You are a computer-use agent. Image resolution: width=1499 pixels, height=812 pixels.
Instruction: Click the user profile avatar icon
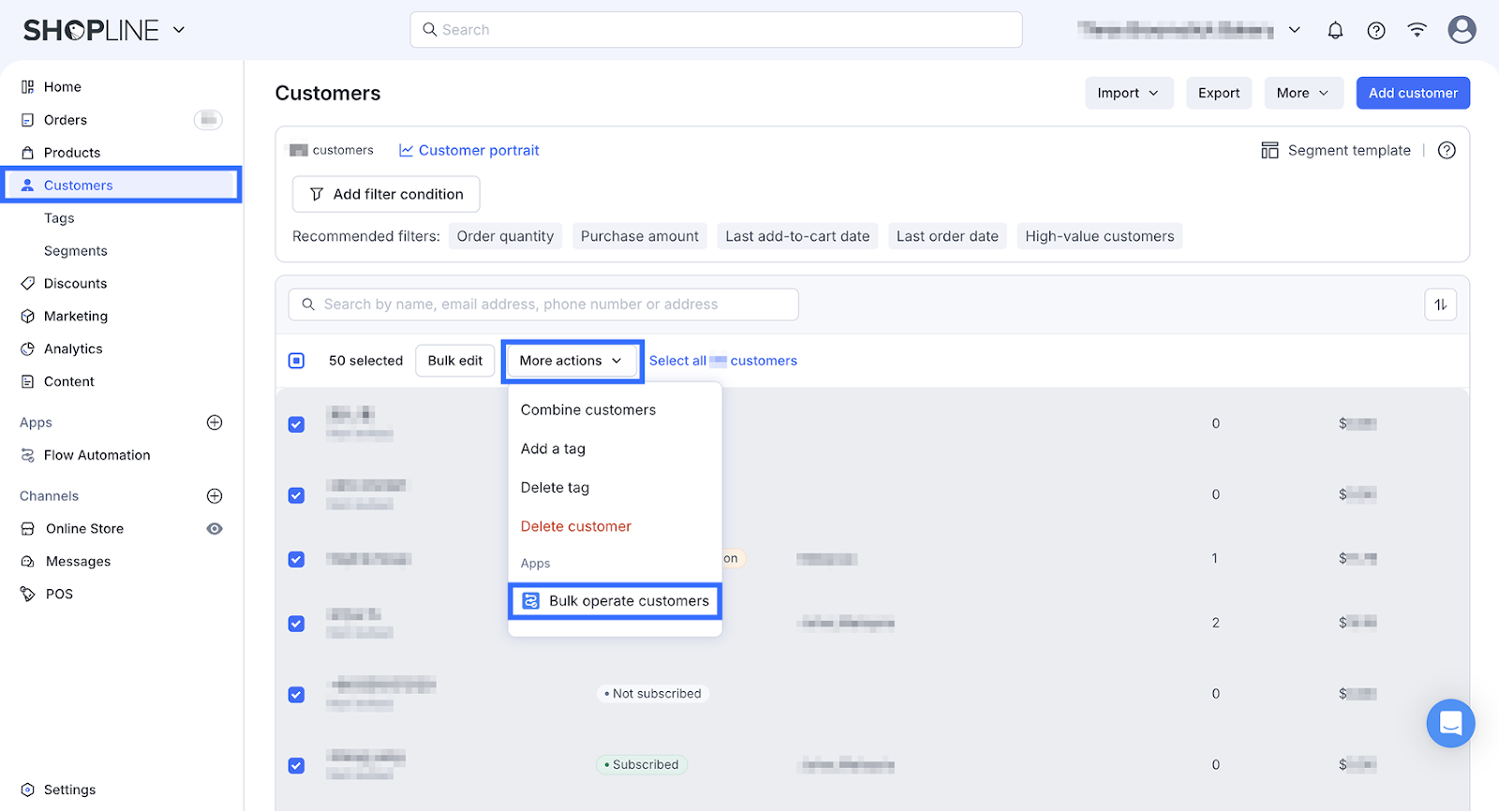tap(1462, 30)
